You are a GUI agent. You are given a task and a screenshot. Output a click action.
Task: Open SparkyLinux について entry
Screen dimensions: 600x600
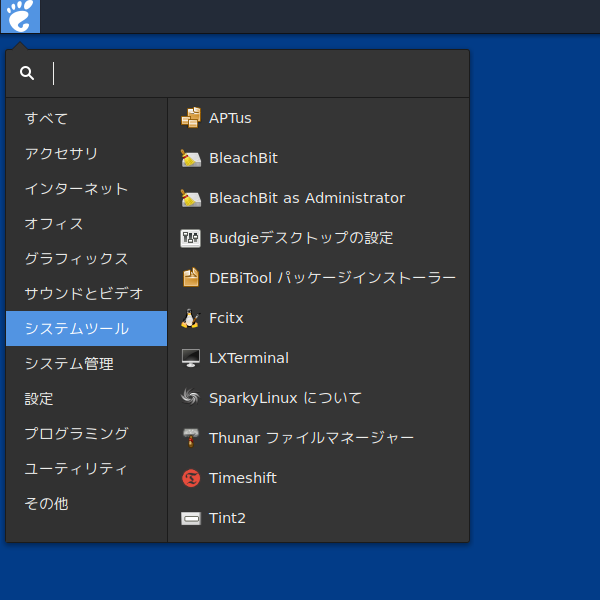[285, 398]
